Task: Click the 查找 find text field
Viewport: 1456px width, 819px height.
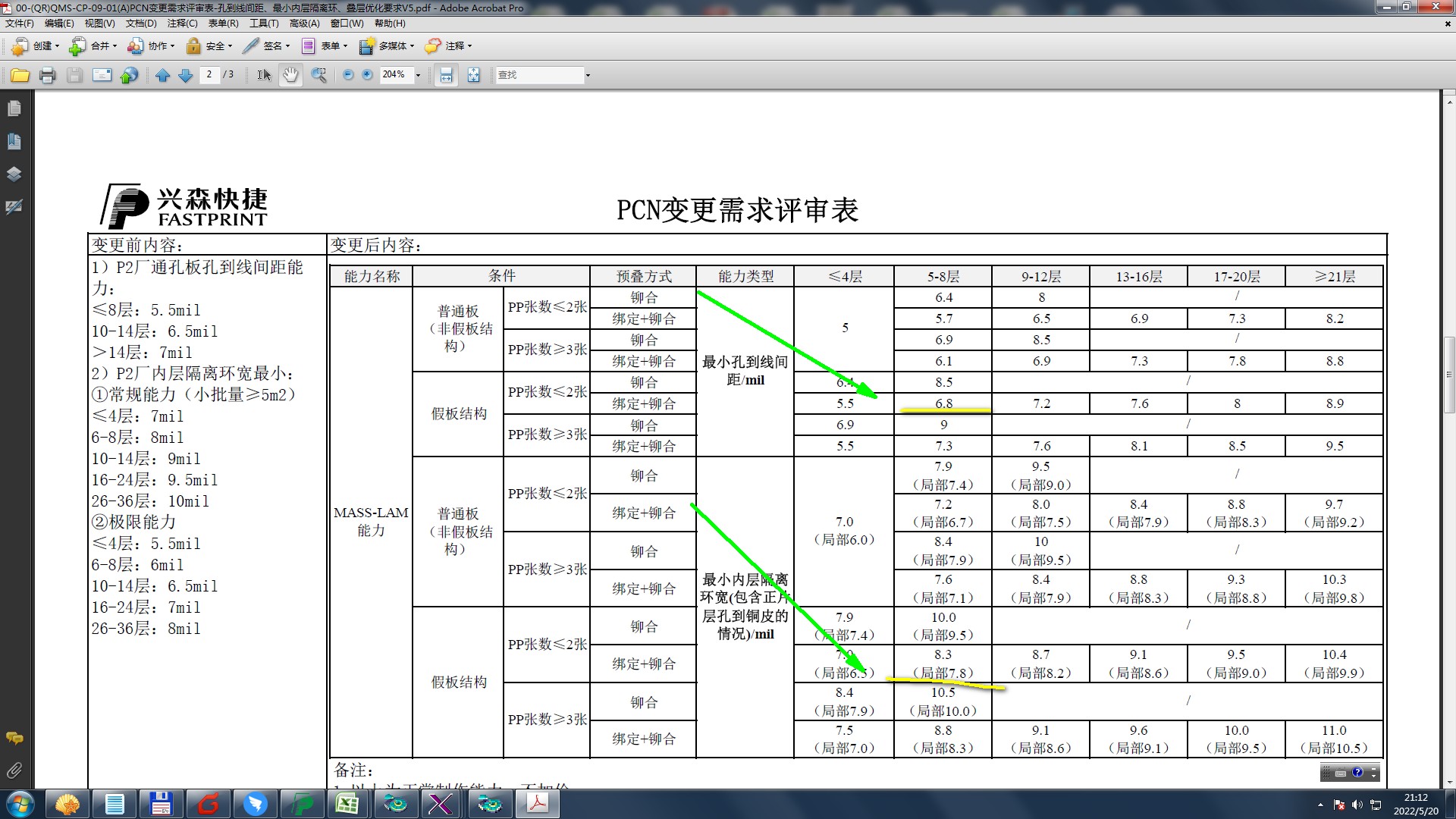Action: (x=539, y=75)
